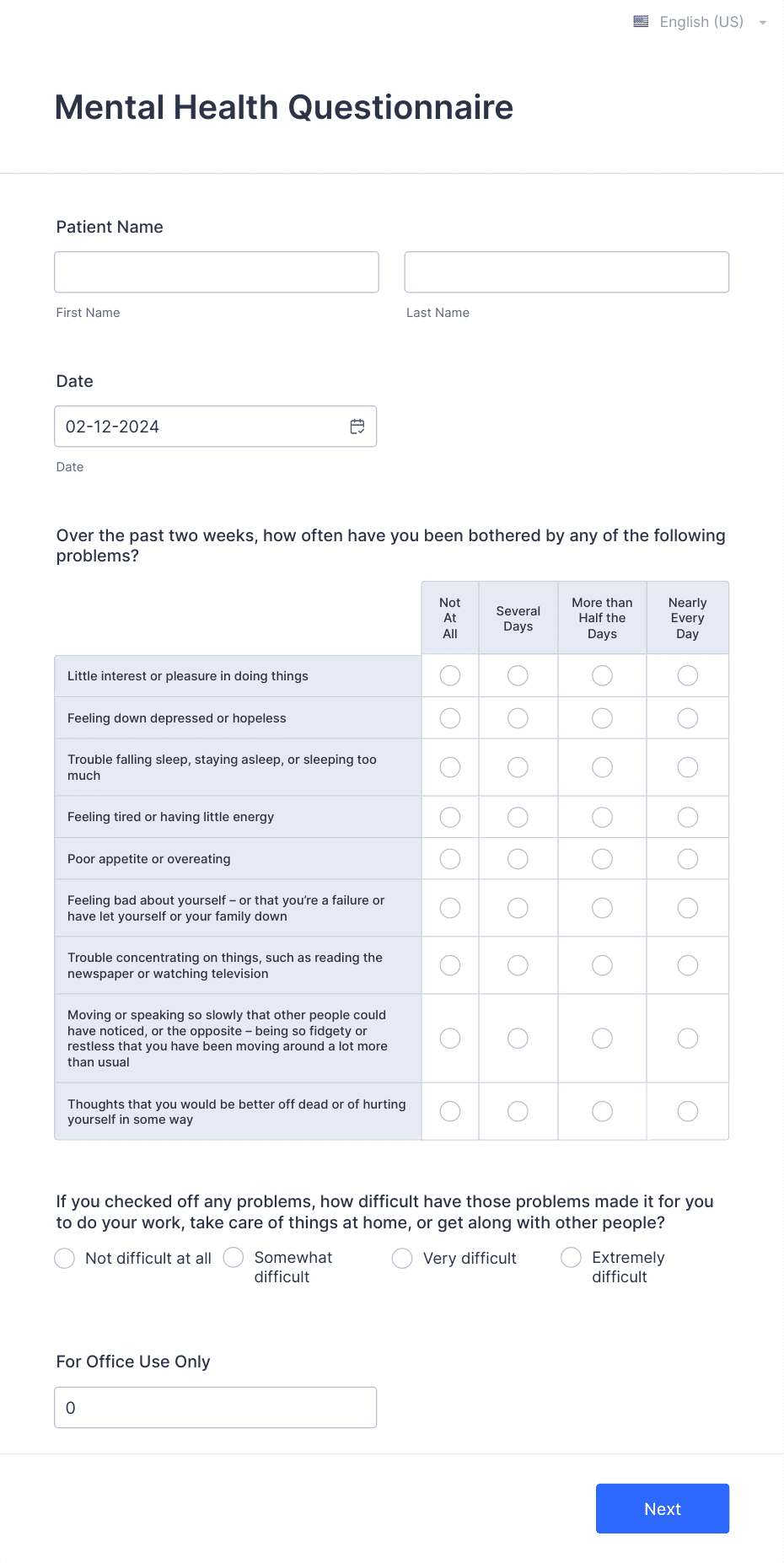
Task: Click the US flag icon
Action: point(640,21)
